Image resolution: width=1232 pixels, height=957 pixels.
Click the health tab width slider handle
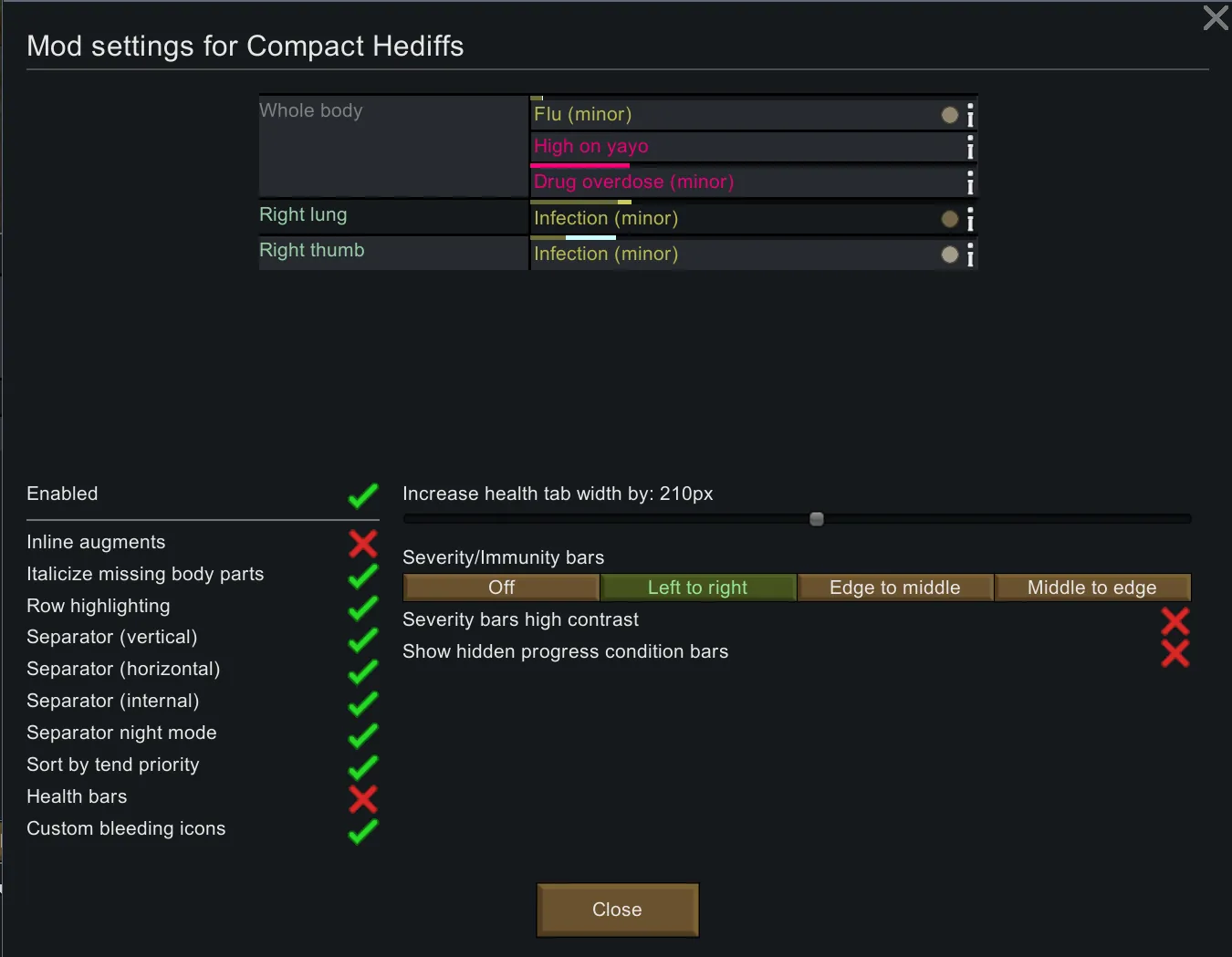(817, 519)
